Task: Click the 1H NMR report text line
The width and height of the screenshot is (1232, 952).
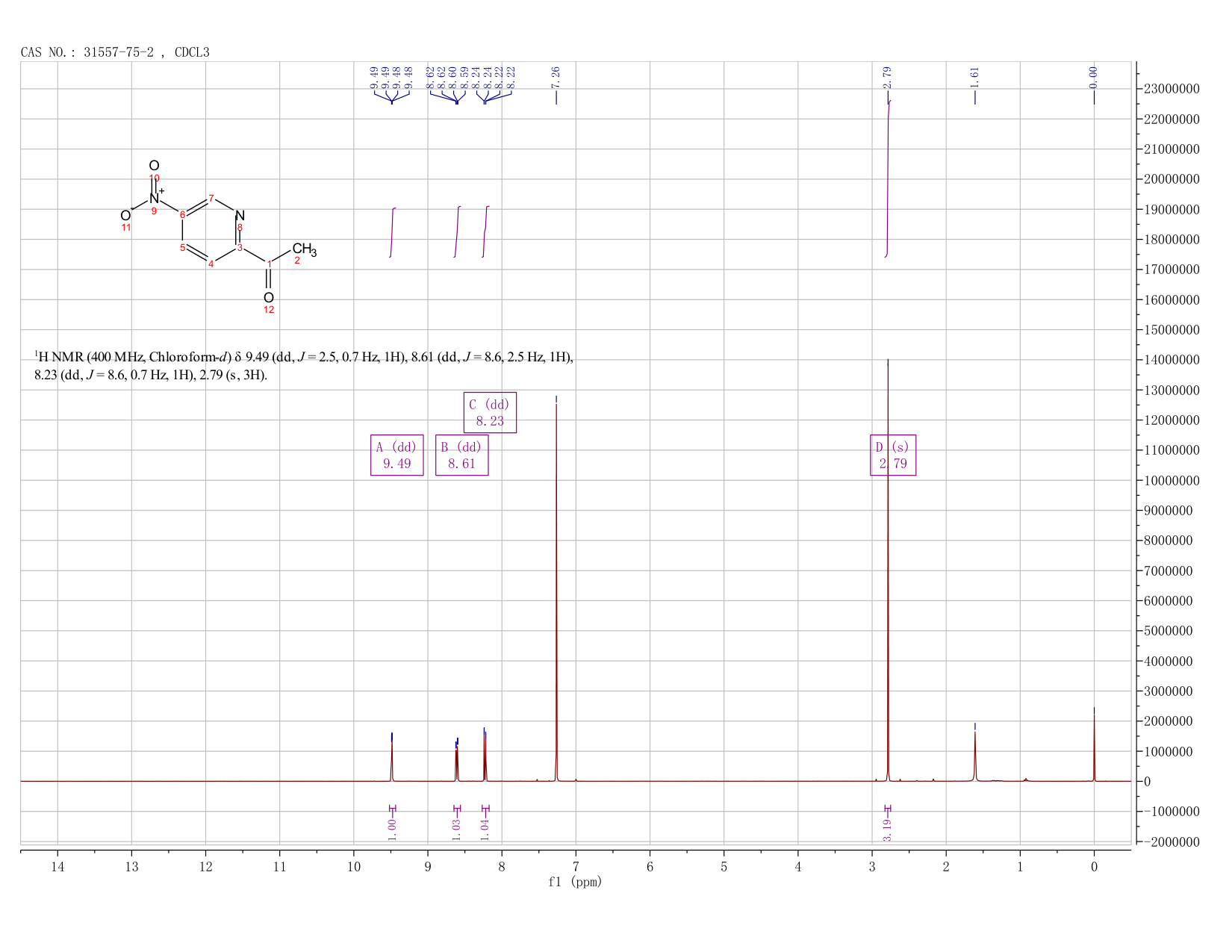Action: 304,358
